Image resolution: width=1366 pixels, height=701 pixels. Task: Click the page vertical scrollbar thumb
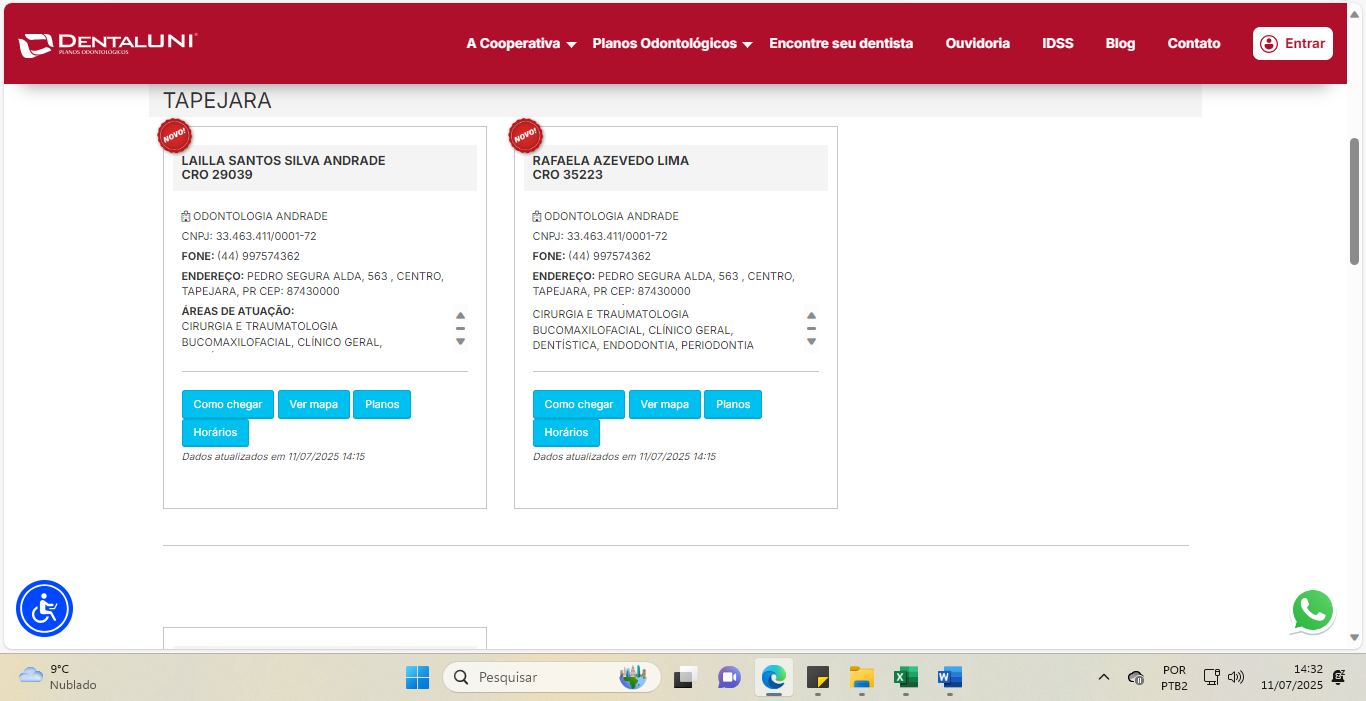click(x=1356, y=200)
